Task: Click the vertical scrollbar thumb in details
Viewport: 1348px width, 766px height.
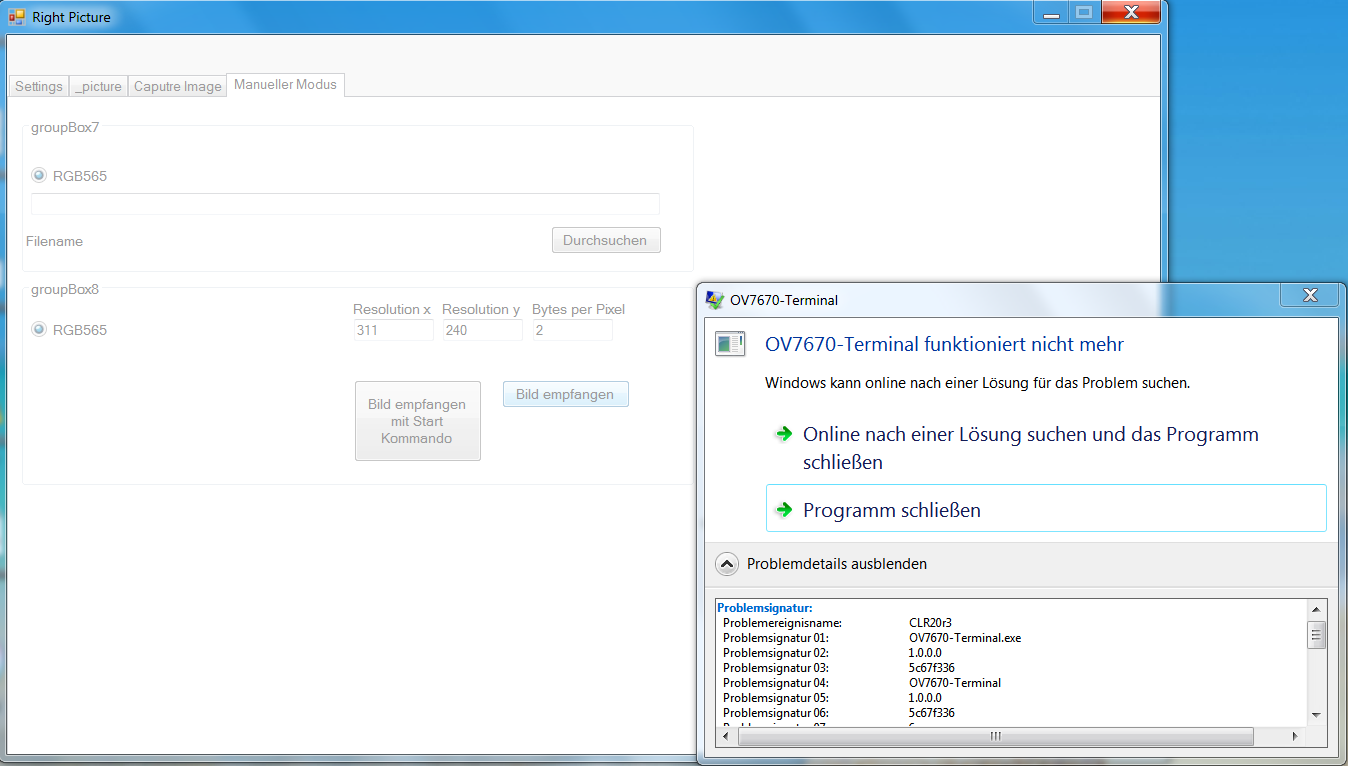Action: tap(1317, 635)
